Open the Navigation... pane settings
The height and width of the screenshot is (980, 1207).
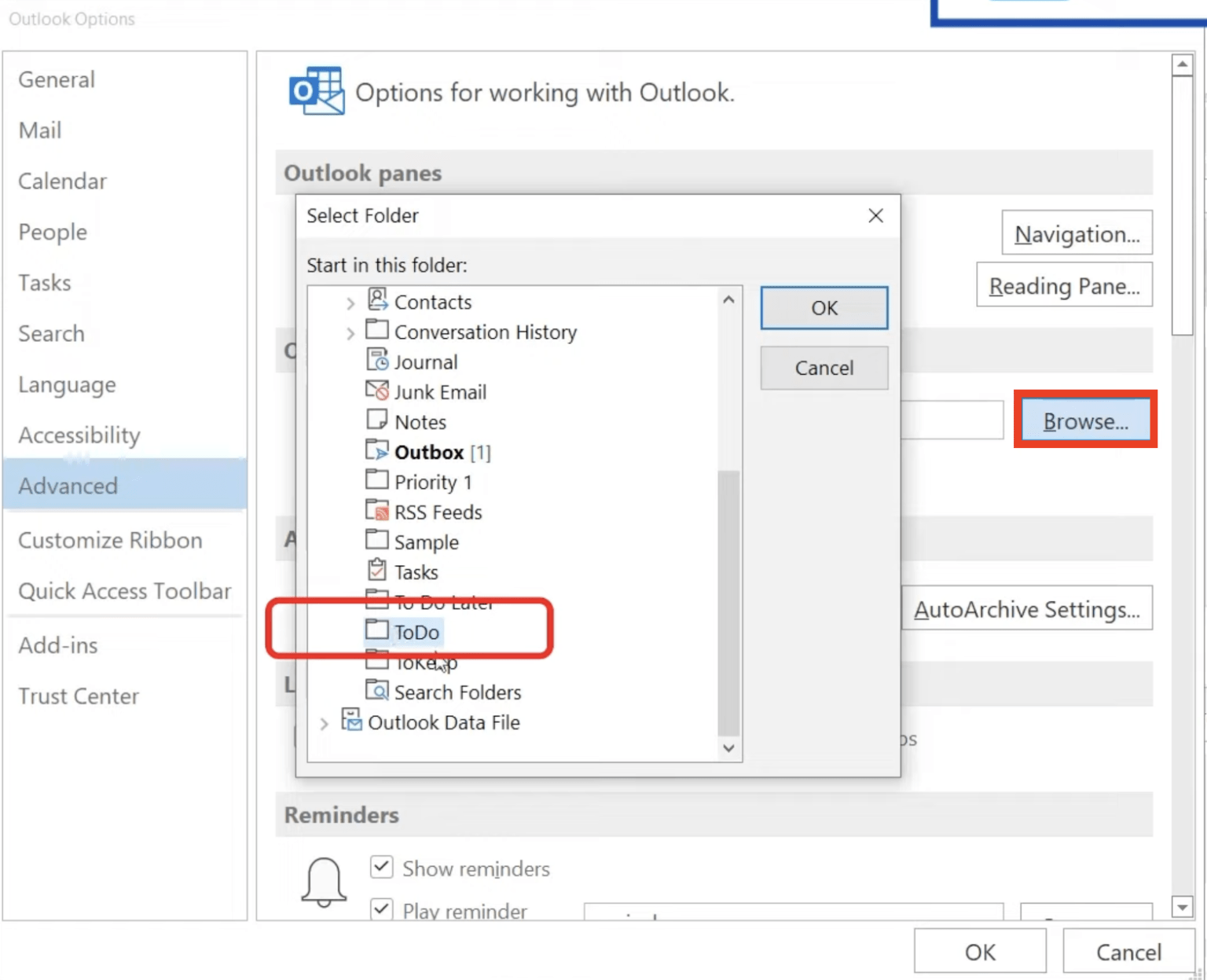pos(1077,233)
